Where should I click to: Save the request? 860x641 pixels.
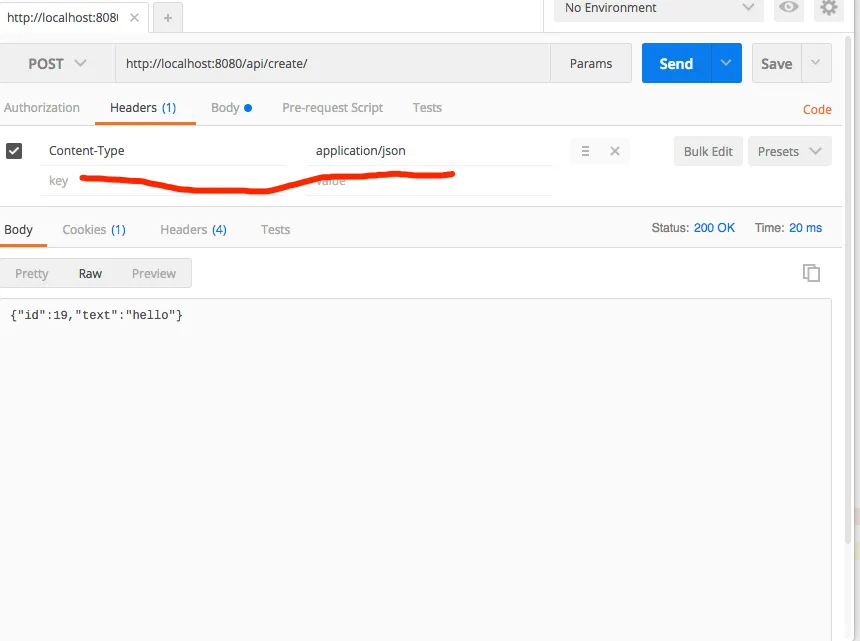point(777,64)
